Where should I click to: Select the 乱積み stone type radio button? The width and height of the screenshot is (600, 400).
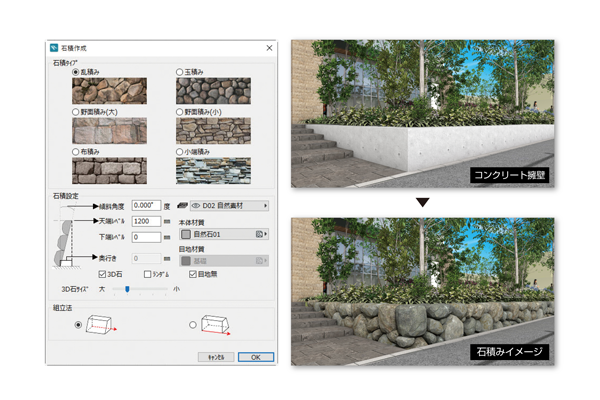[76, 73]
